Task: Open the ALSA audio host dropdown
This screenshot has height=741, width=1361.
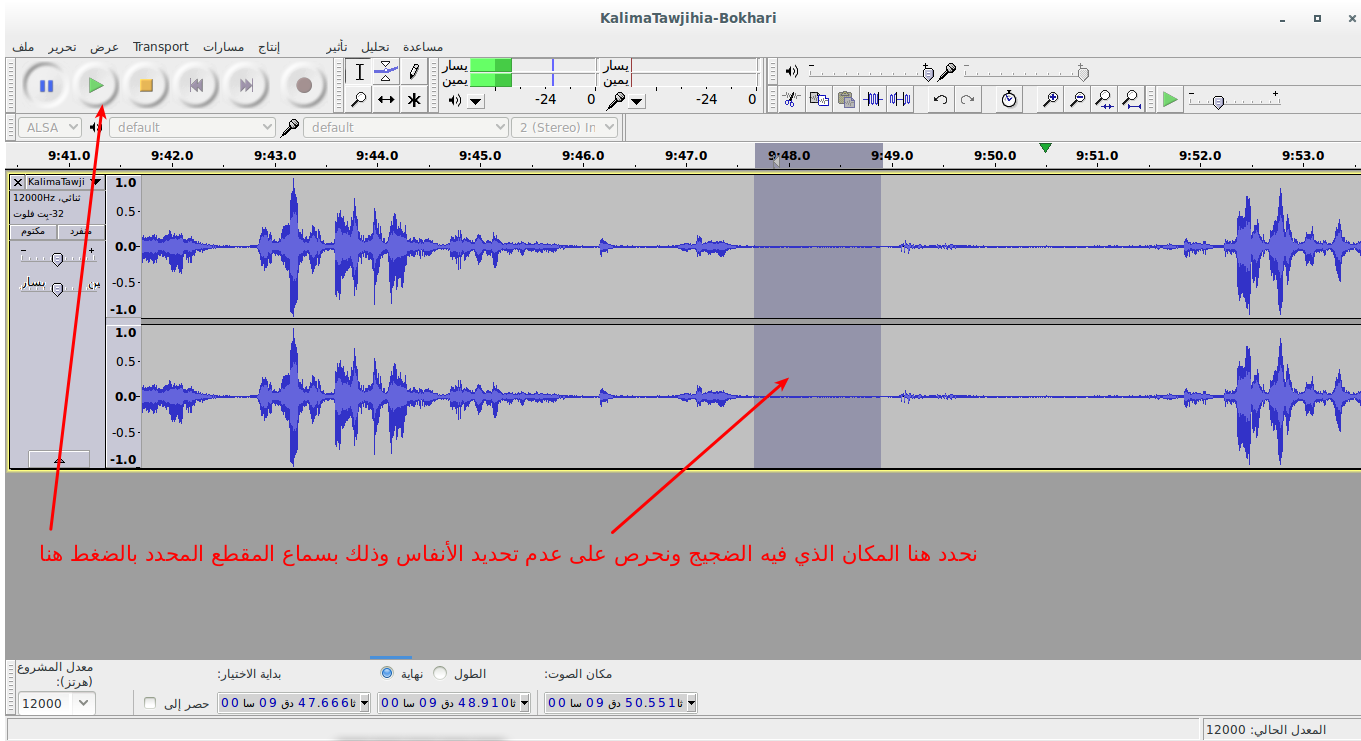Action: (x=51, y=127)
